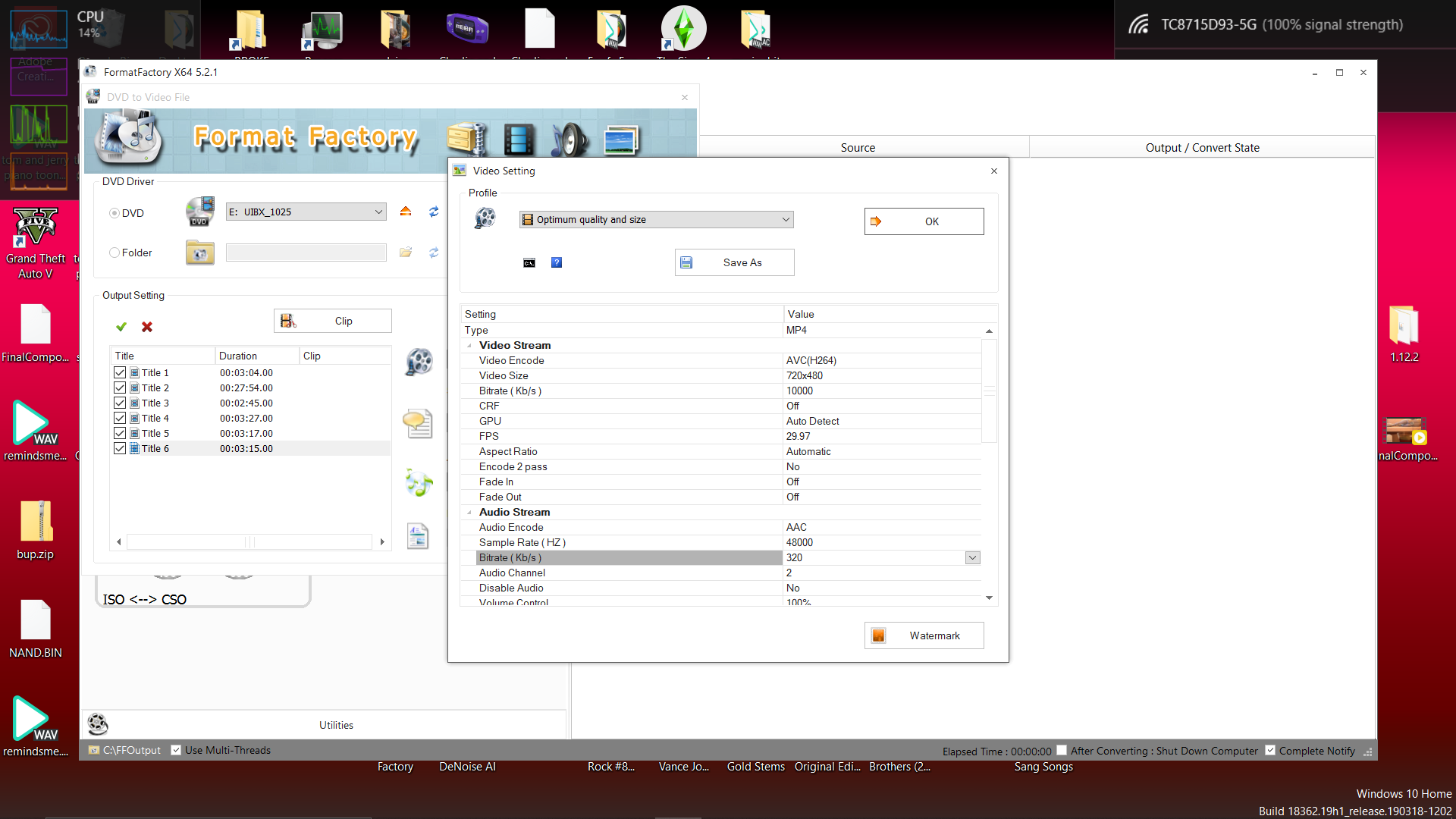Image resolution: width=1456 pixels, height=819 pixels.
Task: Open the Grand Theft Auto V desktop shortcut
Action: (x=35, y=243)
